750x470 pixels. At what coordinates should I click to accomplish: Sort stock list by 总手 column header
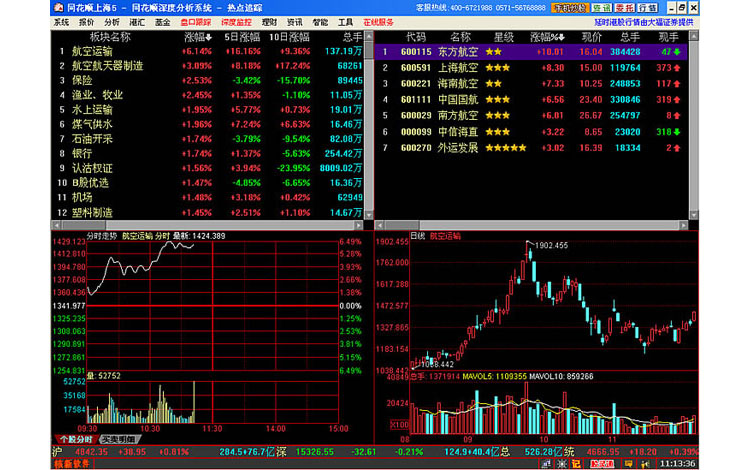[x=629, y=36]
